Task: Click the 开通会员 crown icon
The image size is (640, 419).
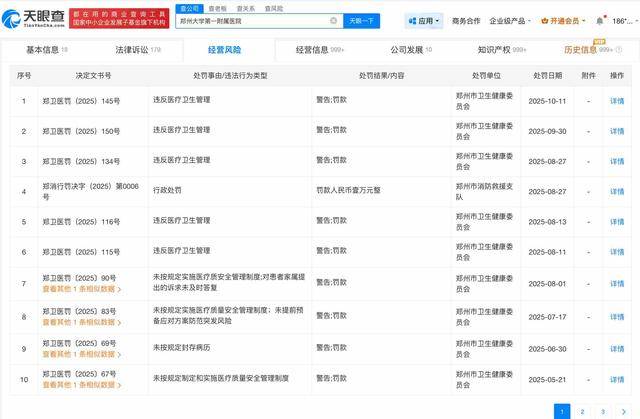Action: click(546, 20)
